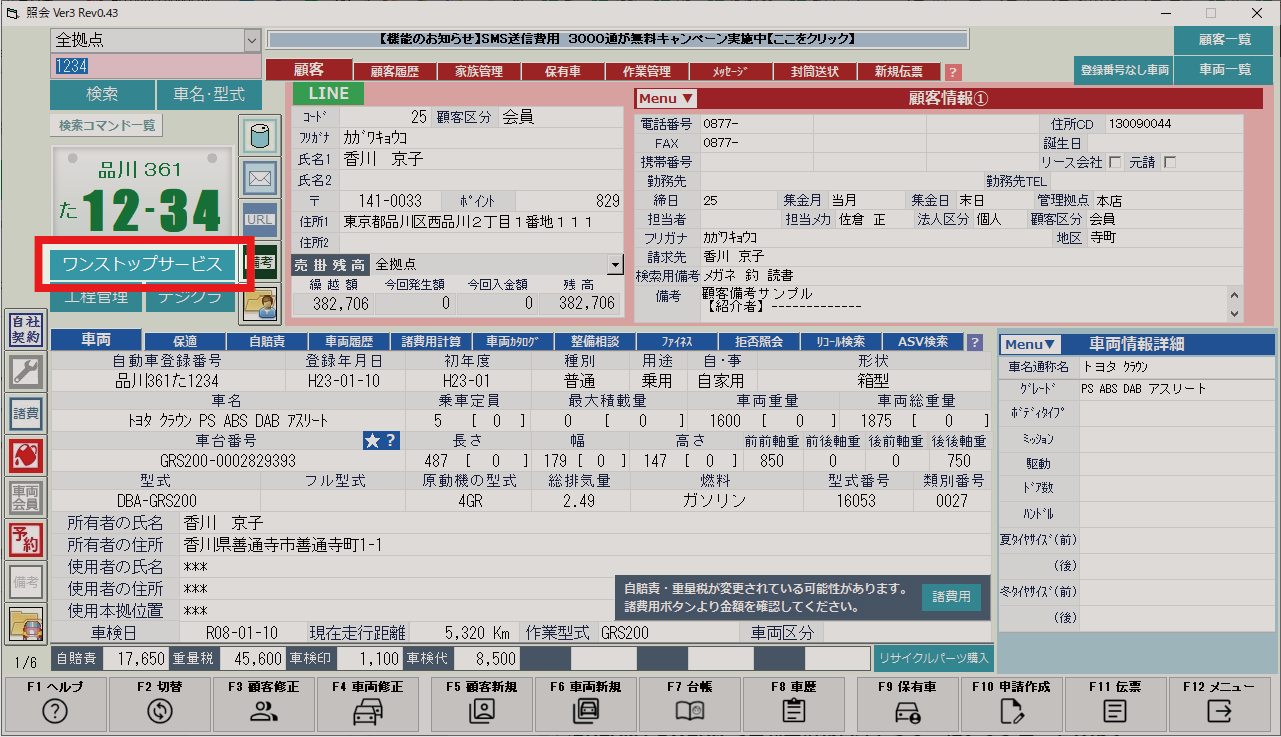Select the 封筒送状 tab
This screenshot has width=1281, height=737.
814,72
